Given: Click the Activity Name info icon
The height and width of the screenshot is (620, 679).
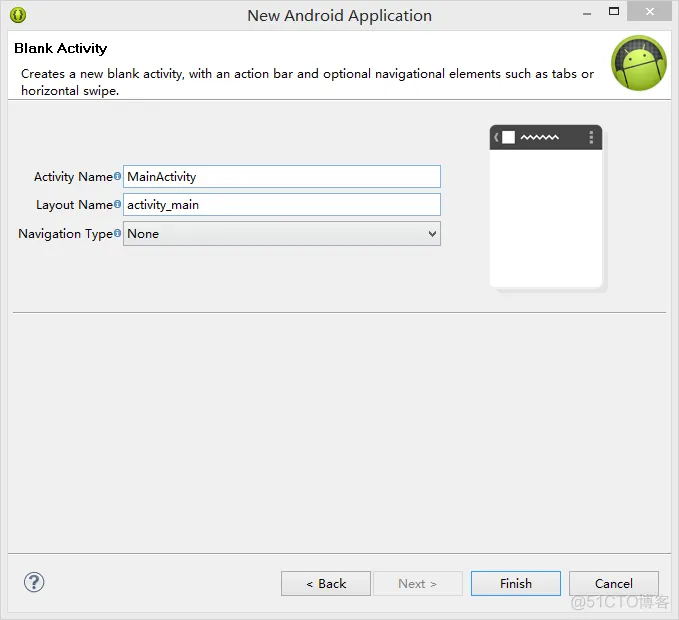Looking at the screenshot, I should point(117,176).
